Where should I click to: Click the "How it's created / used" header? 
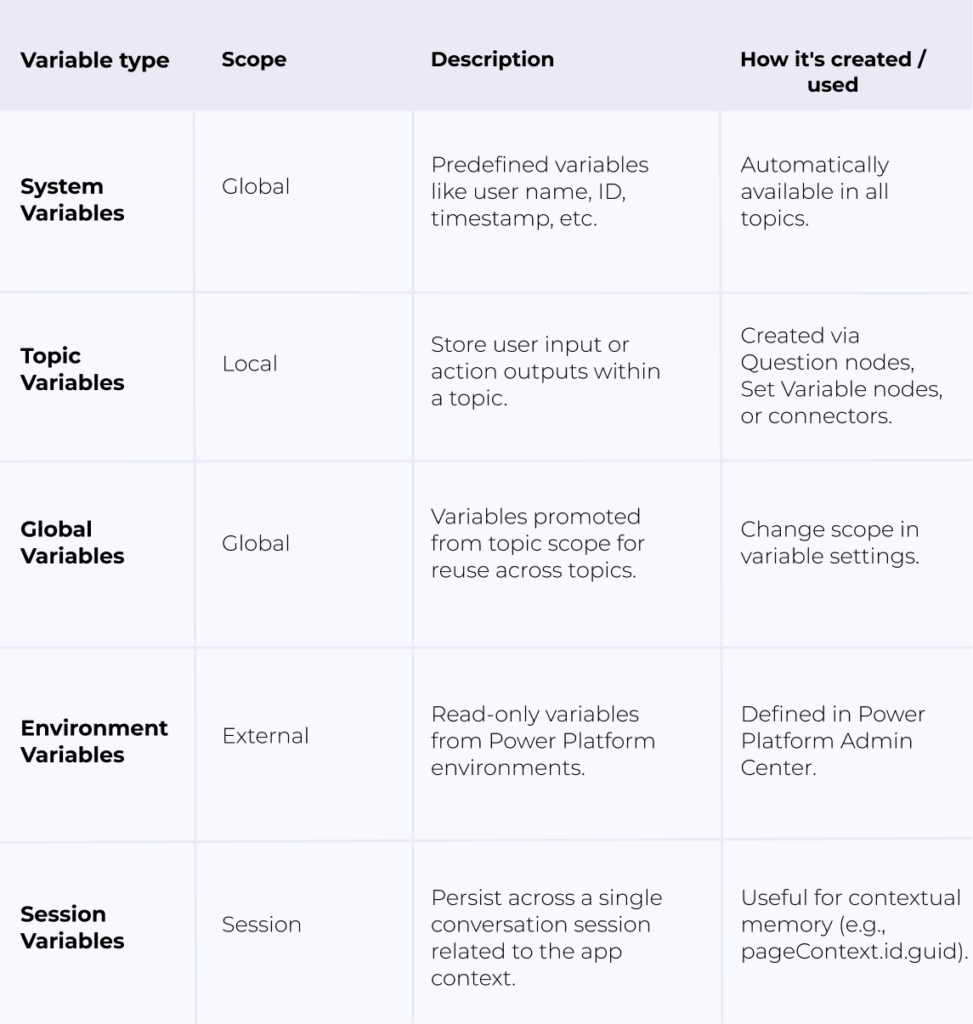coord(832,72)
